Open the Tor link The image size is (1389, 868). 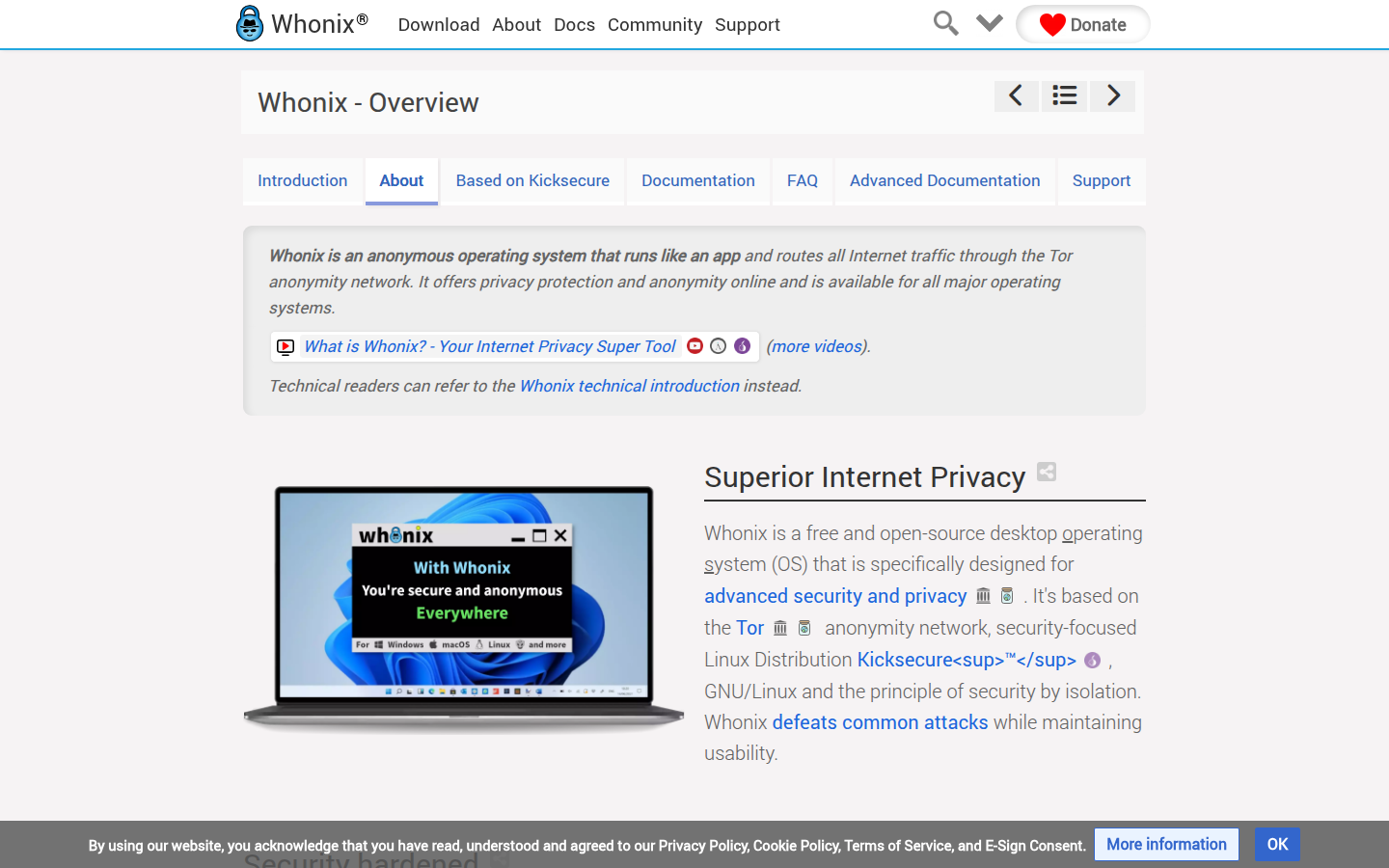(x=749, y=628)
